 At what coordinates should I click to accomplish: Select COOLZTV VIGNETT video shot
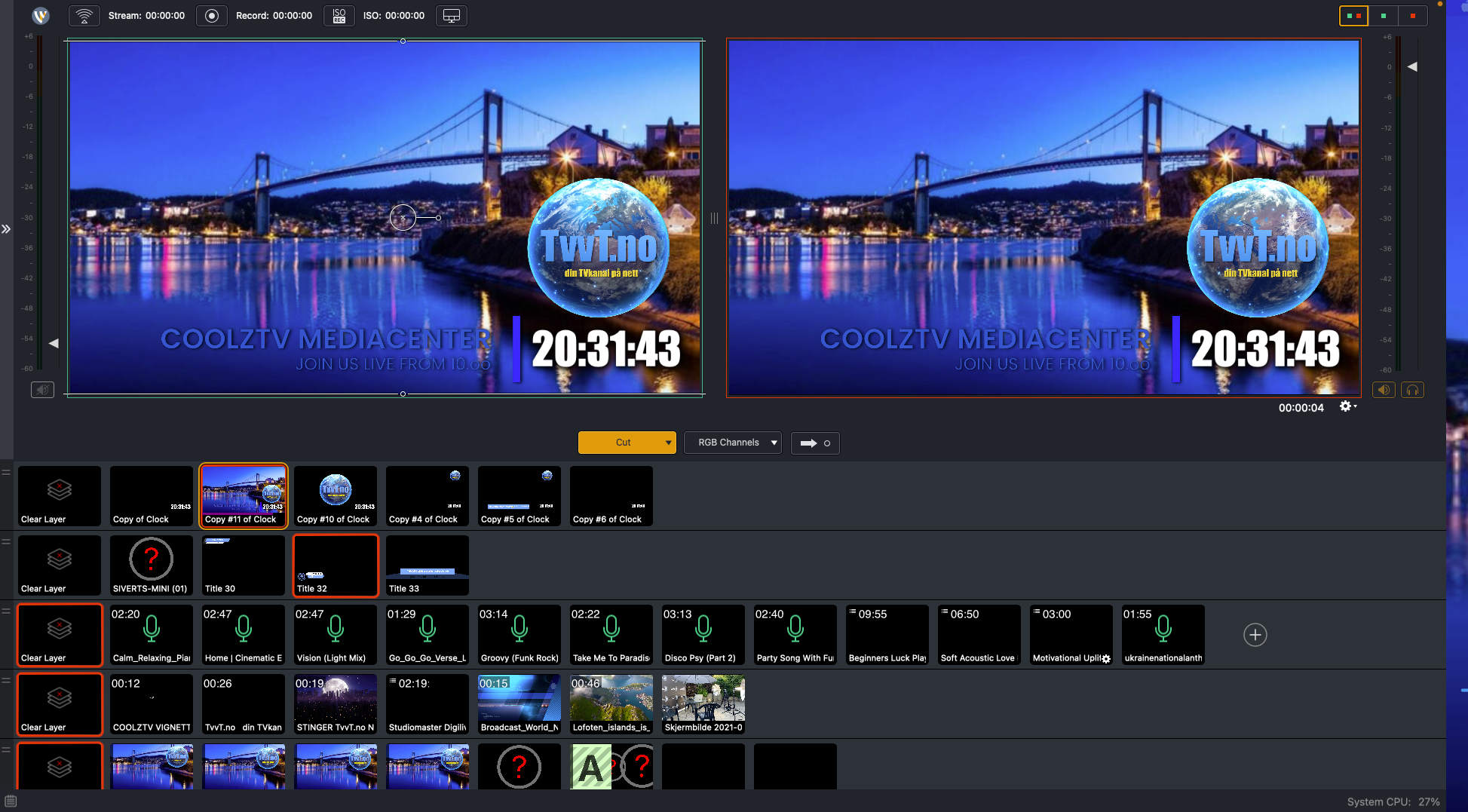click(x=152, y=704)
